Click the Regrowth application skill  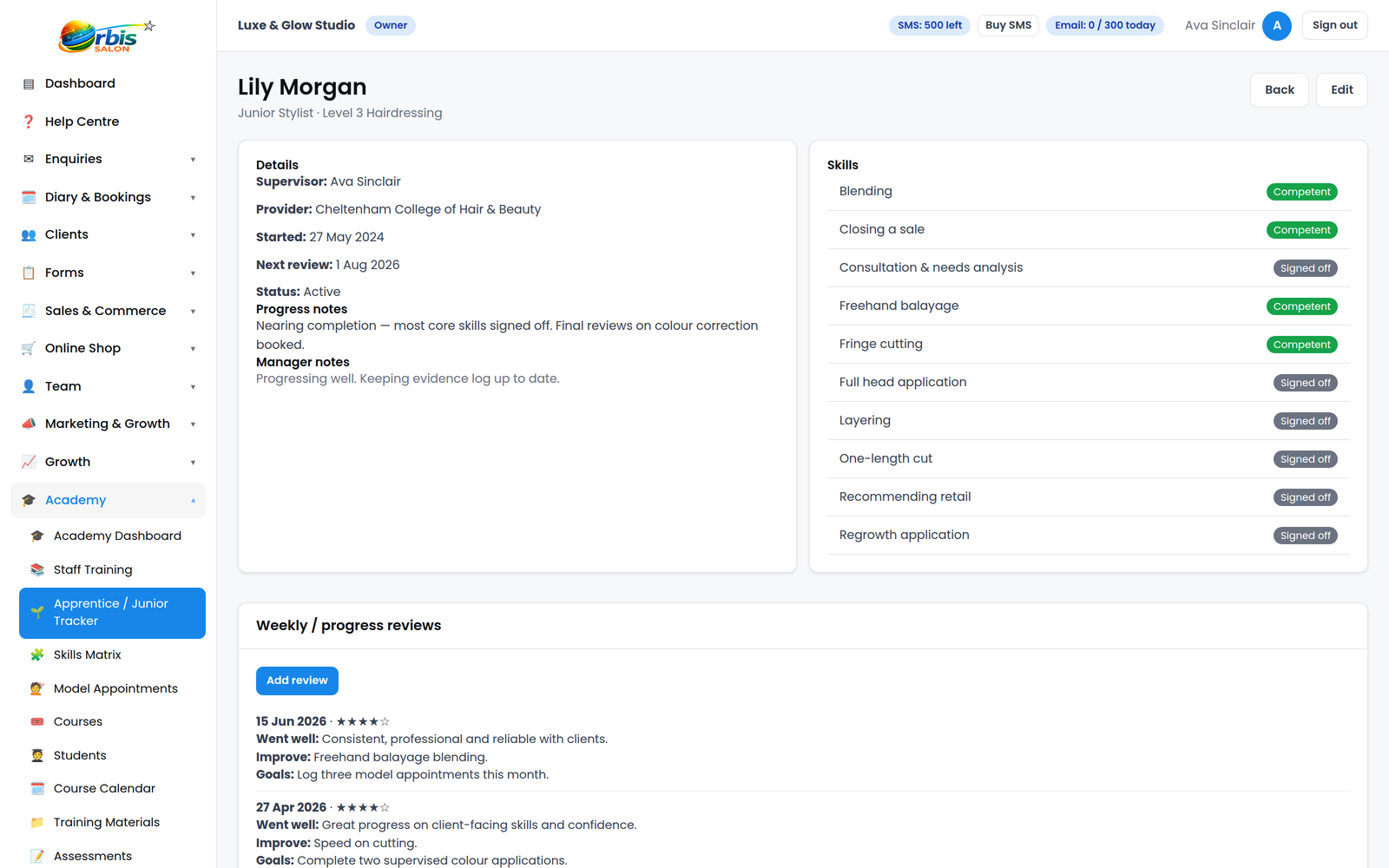tap(1089, 536)
